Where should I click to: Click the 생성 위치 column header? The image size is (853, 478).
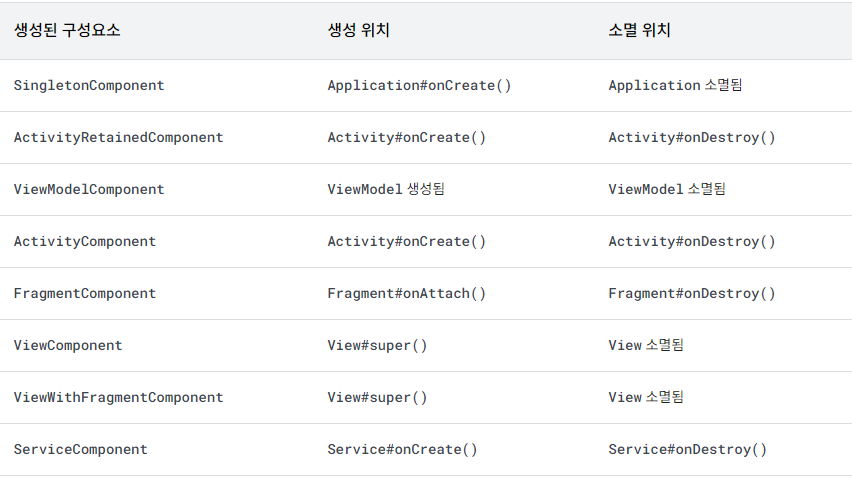coord(358,30)
